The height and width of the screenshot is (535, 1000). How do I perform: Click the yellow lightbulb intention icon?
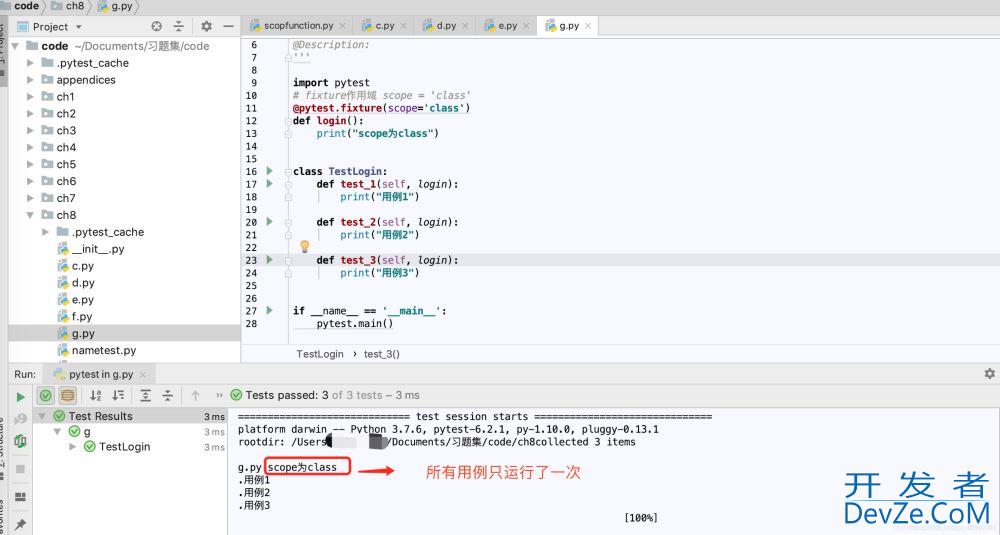[305, 246]
